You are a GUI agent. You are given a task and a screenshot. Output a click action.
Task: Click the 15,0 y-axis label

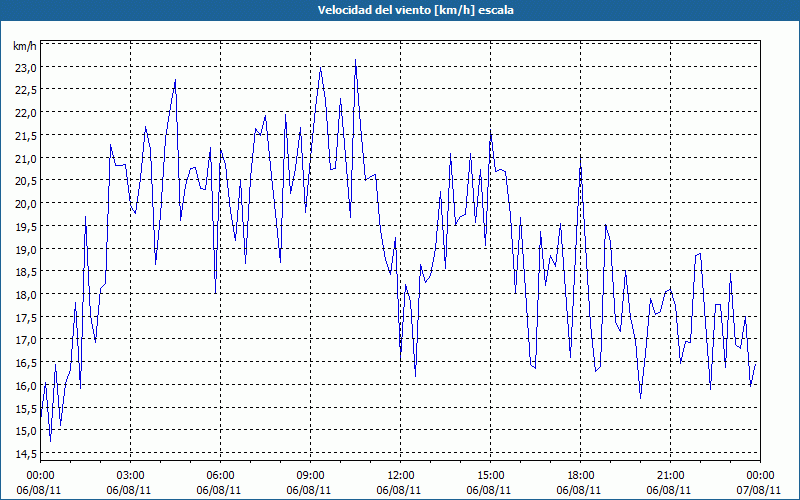point(27,431)
